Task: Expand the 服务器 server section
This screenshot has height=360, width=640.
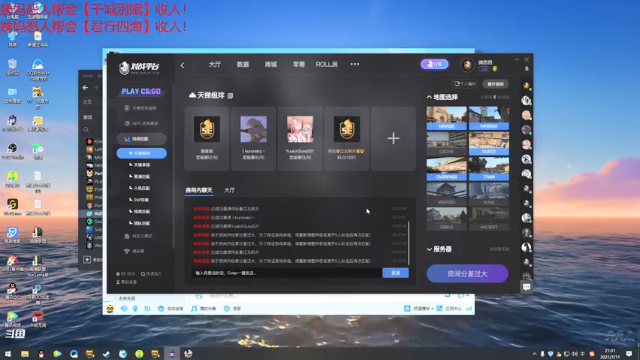Action: pyautogui.click(x=429, y=249)
